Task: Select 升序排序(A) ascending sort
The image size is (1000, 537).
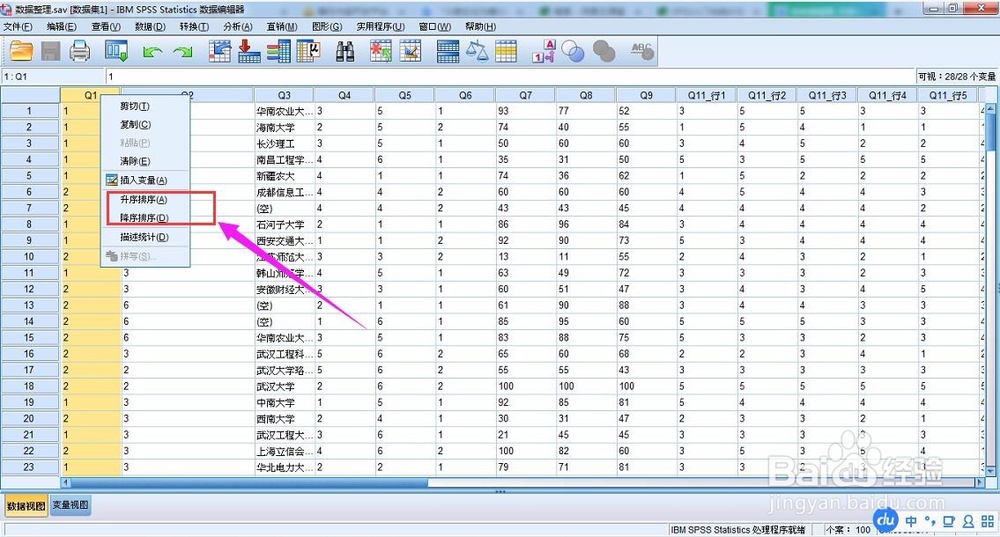Action: [145, 200]
